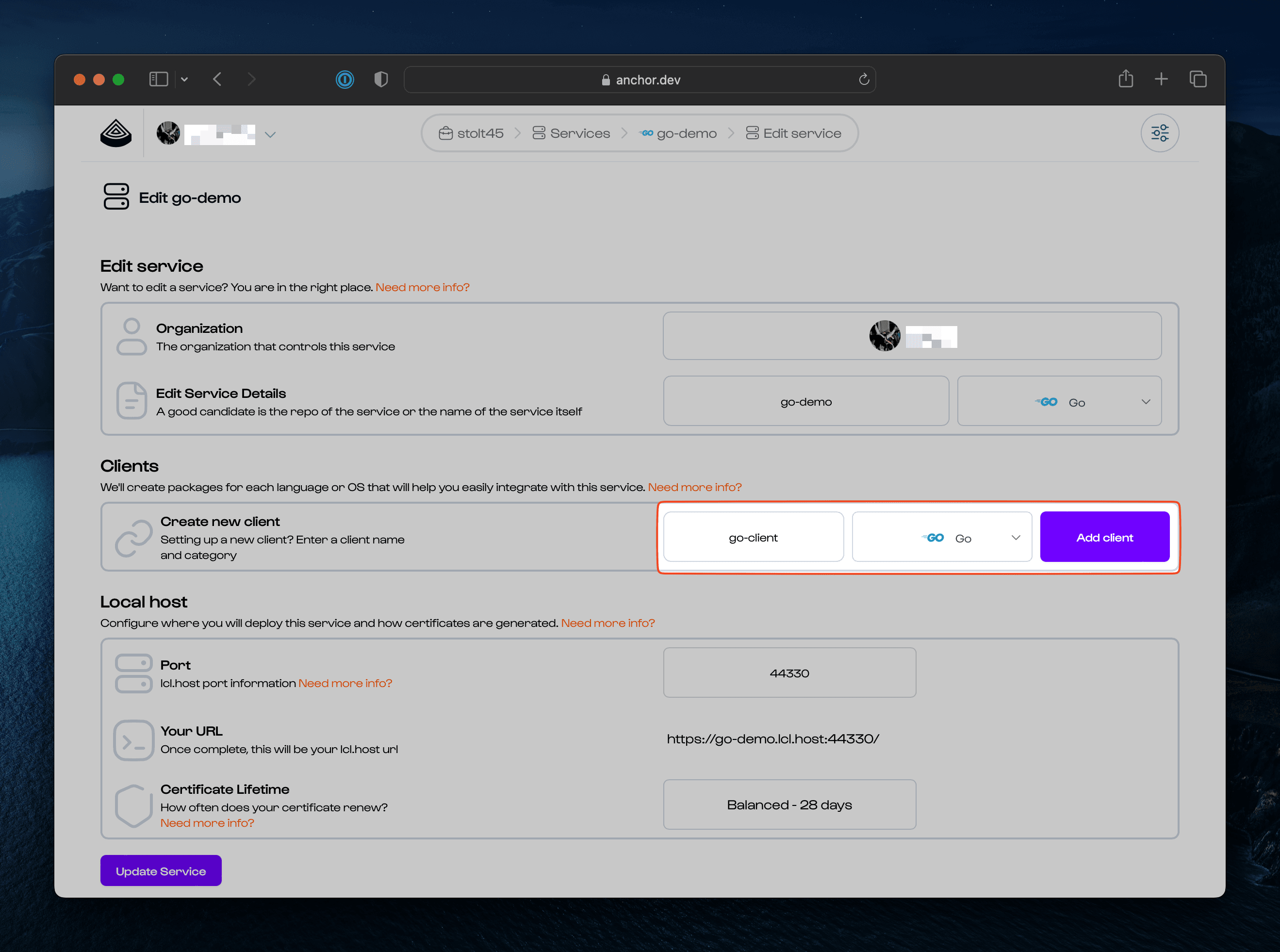Click the 1Password icon in browser toolbar
The height and width of the screenshot is (952, 1280).
[345, 80]
